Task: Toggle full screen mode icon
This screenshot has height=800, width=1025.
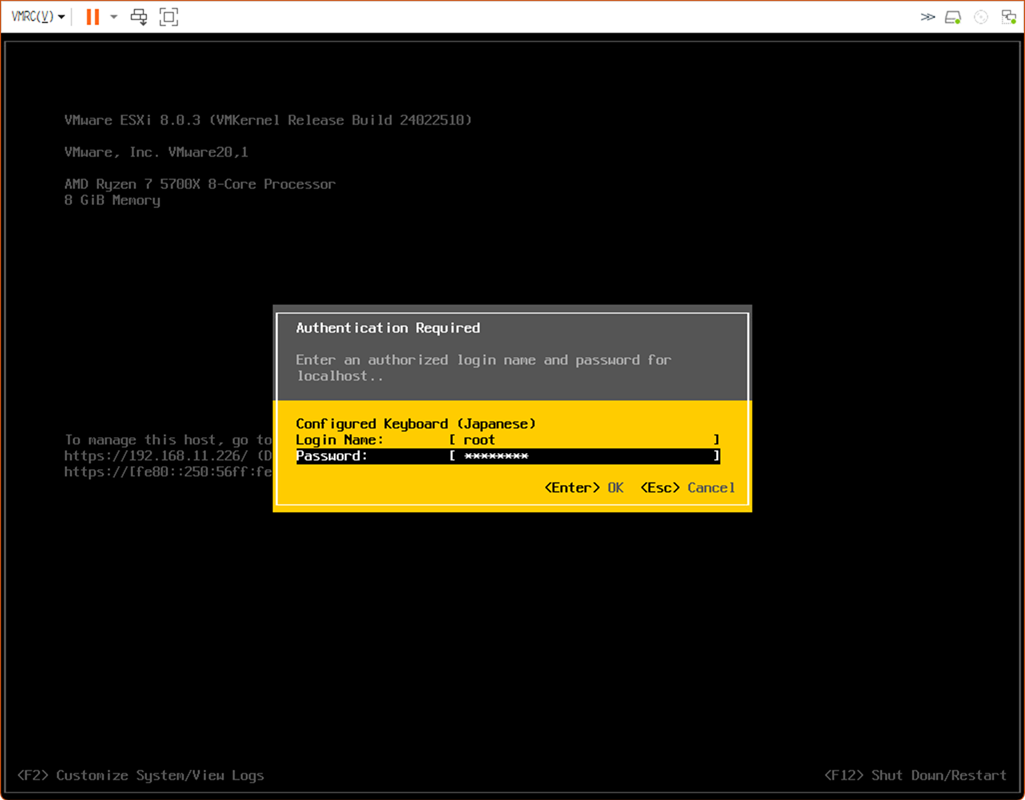Action: 169,16
